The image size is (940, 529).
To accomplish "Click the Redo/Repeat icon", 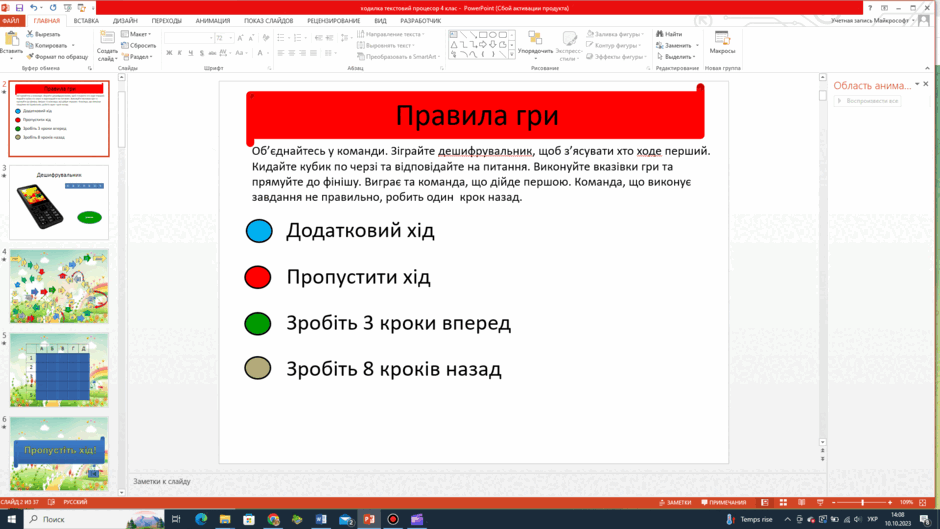I will [x=53, y=8].
